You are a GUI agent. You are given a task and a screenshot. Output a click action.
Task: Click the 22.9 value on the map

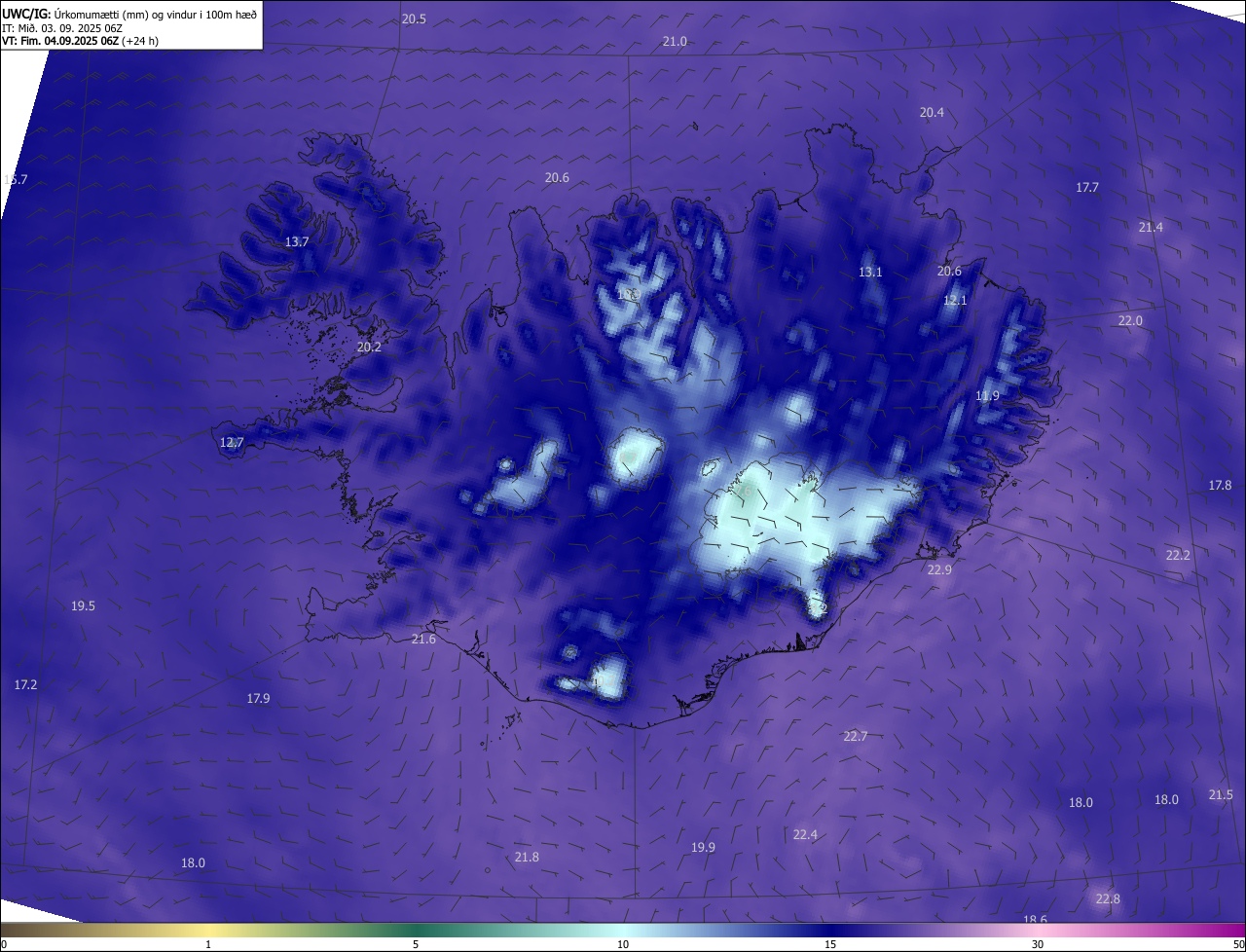(x=939, y=569)
